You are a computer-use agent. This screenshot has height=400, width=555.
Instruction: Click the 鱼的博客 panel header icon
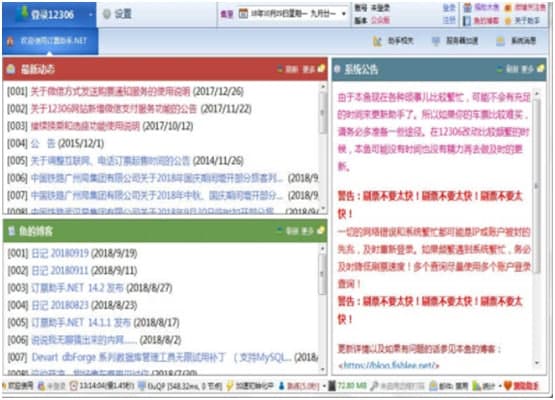pyautogui.click(x=12, y=231)
